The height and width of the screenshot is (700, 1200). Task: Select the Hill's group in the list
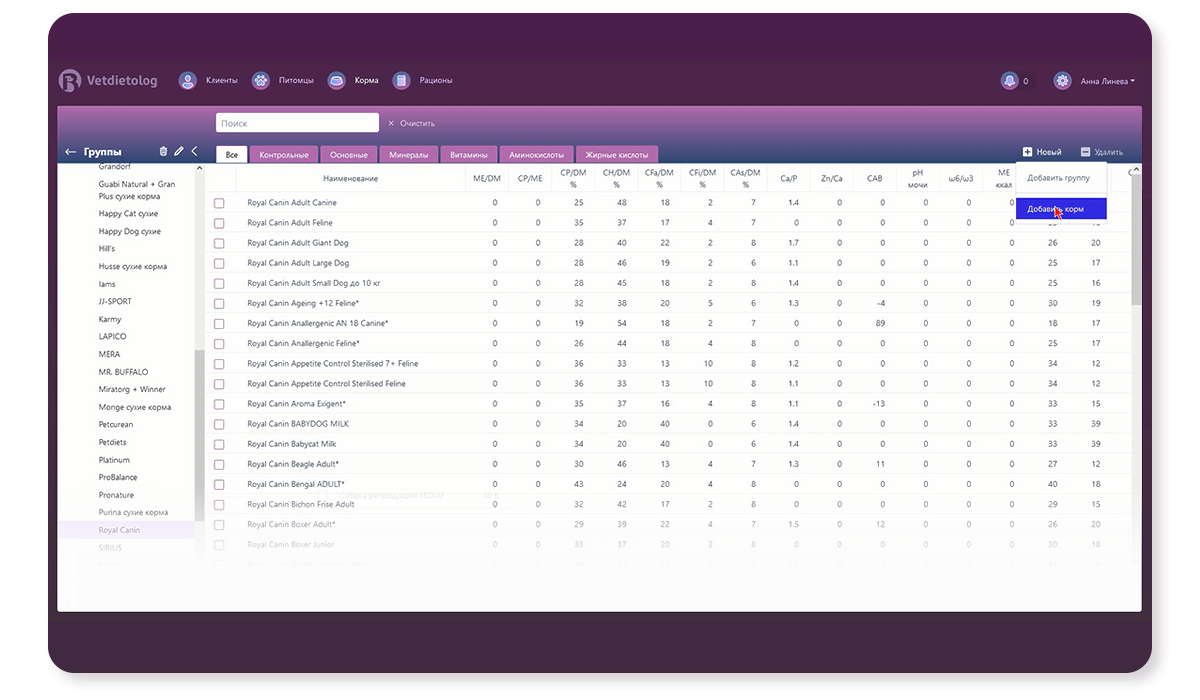107,249
